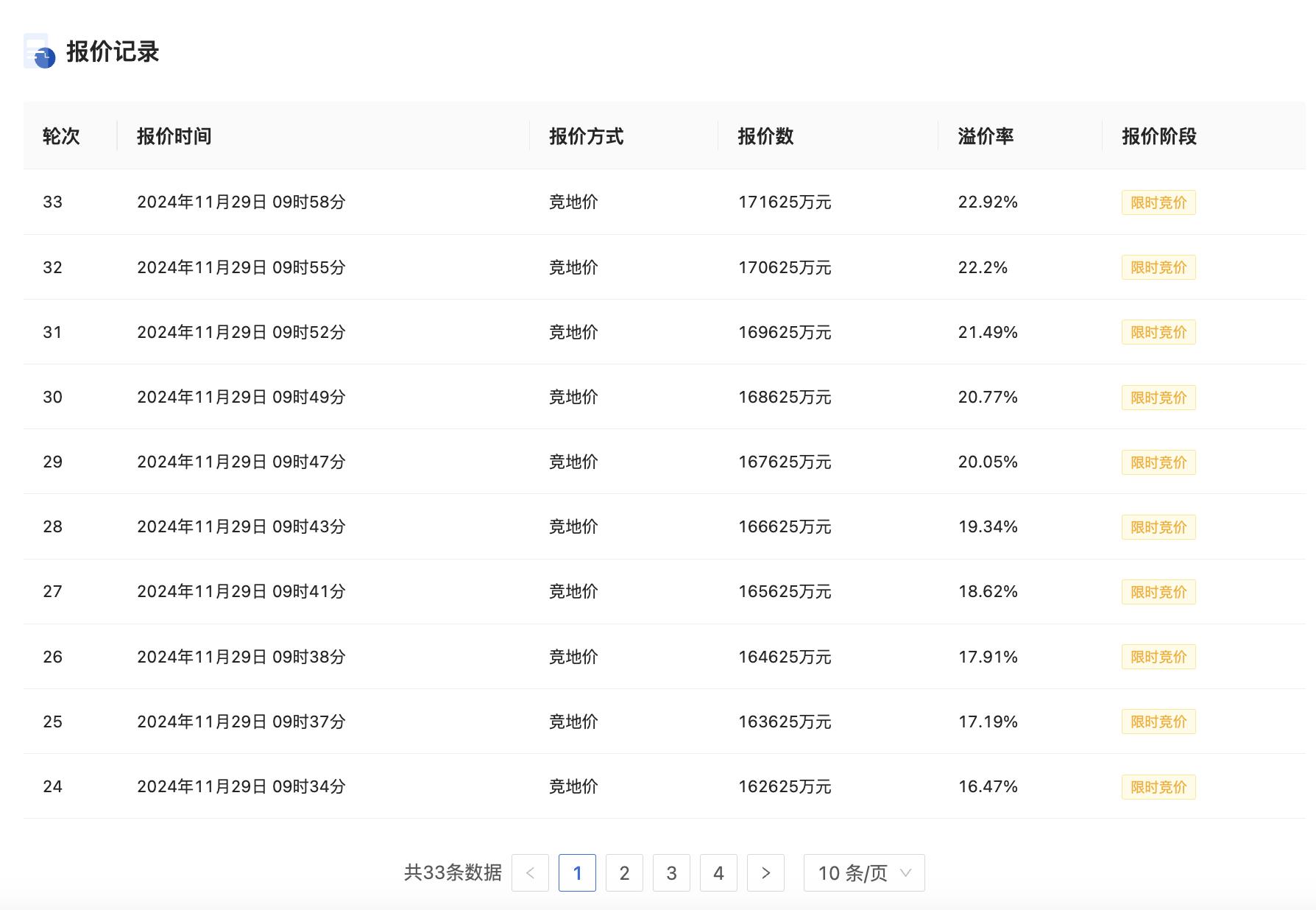
Task: Select price 167625万元
Action: tap(785, 462)
